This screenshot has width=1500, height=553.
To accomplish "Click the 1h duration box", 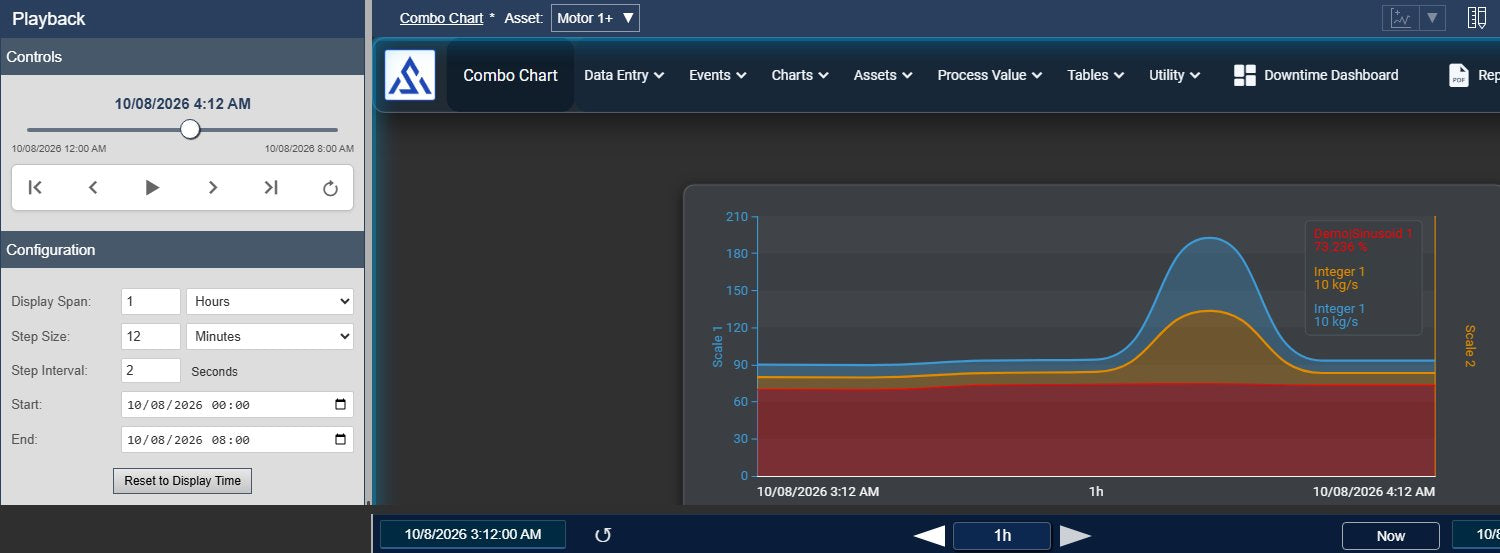I will [1002, 536].
